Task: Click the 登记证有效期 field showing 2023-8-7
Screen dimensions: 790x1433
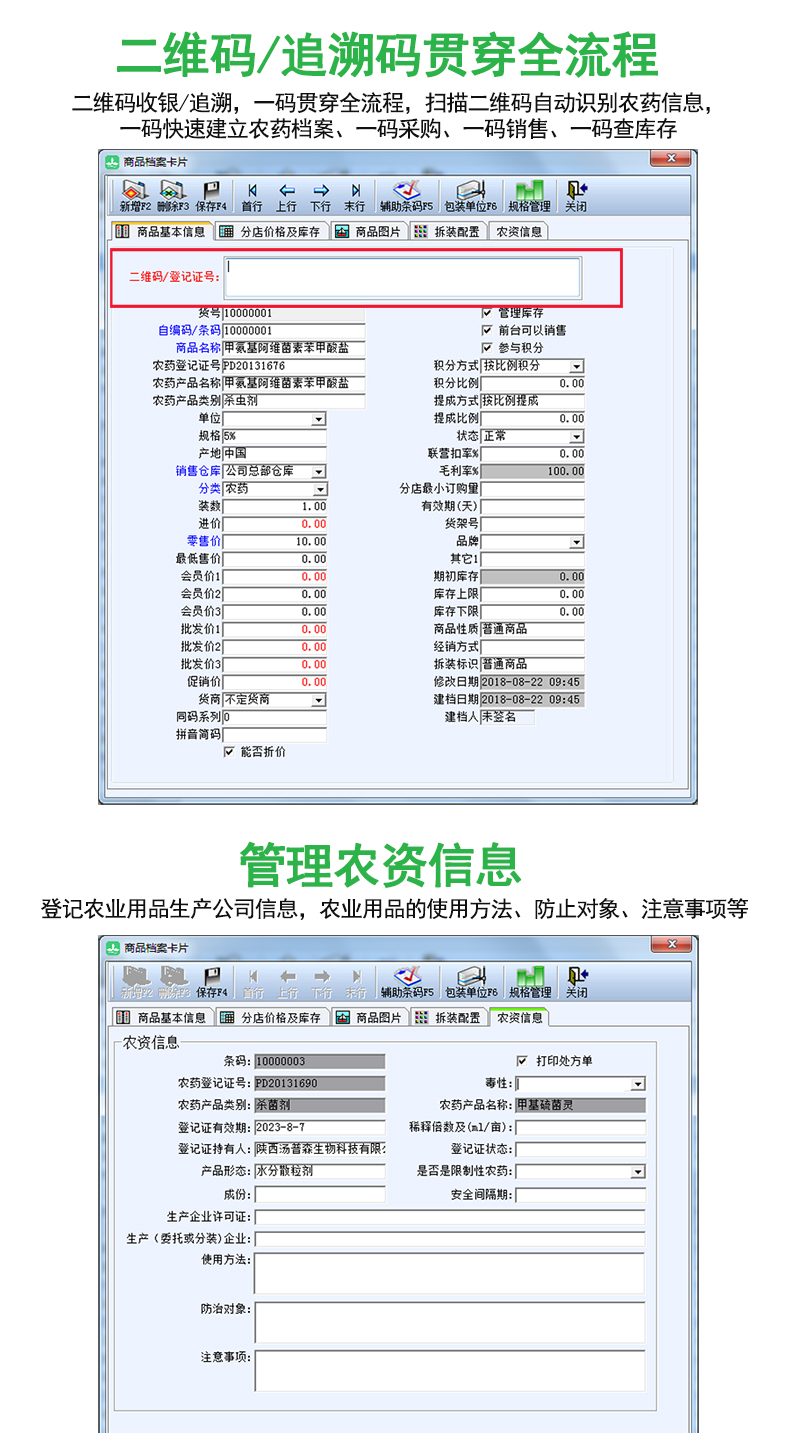Action: point(320,1127)
